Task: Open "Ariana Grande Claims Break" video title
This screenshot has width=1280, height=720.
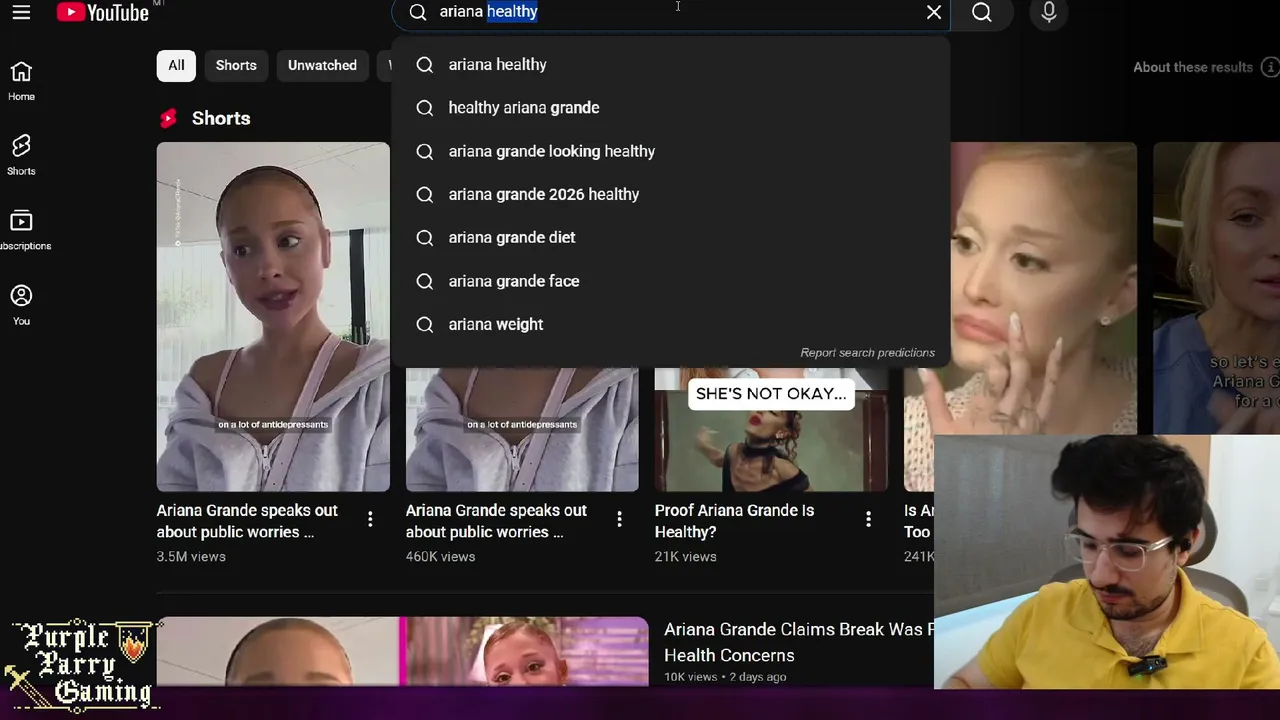Action: [x=798, y=642]
